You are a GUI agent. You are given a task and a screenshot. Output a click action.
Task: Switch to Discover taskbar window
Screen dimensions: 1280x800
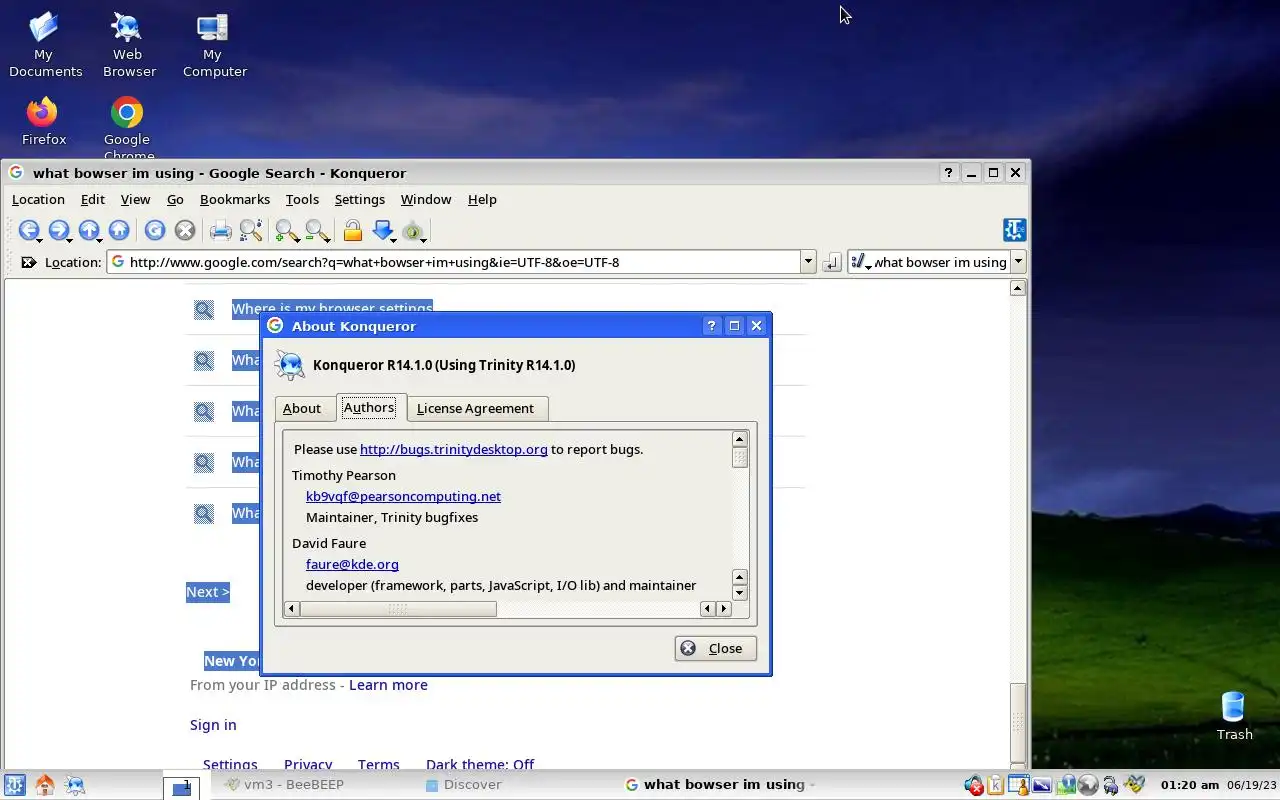[463, 785]
